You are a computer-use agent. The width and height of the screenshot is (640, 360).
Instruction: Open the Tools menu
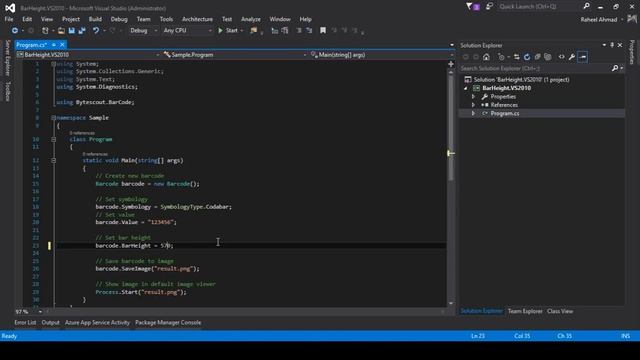pyautogui.click(x=166, y=19)
